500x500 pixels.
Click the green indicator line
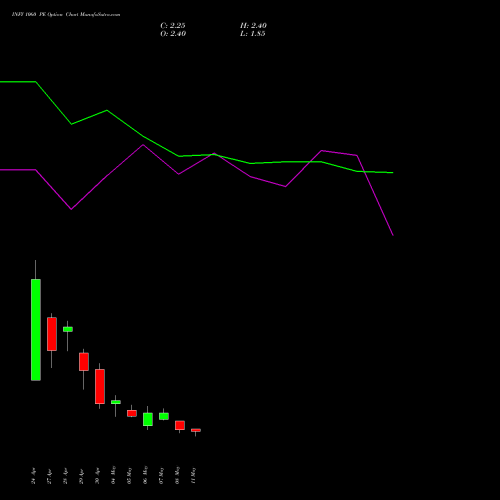point(197,155)
